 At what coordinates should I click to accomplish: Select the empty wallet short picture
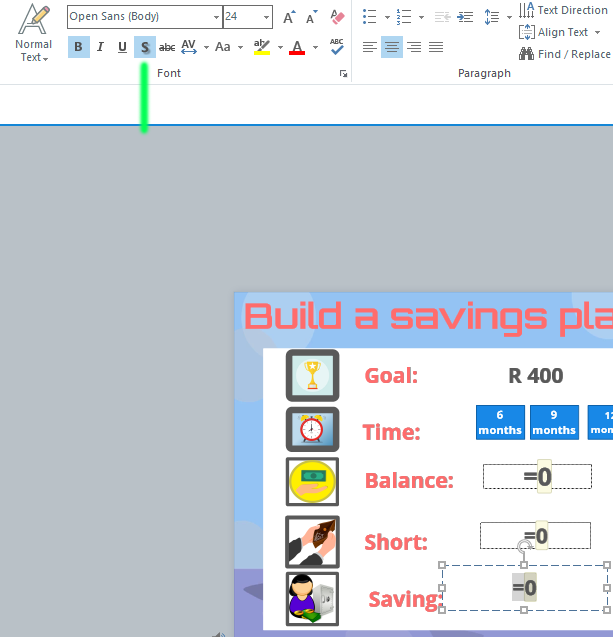coord(312,542)
